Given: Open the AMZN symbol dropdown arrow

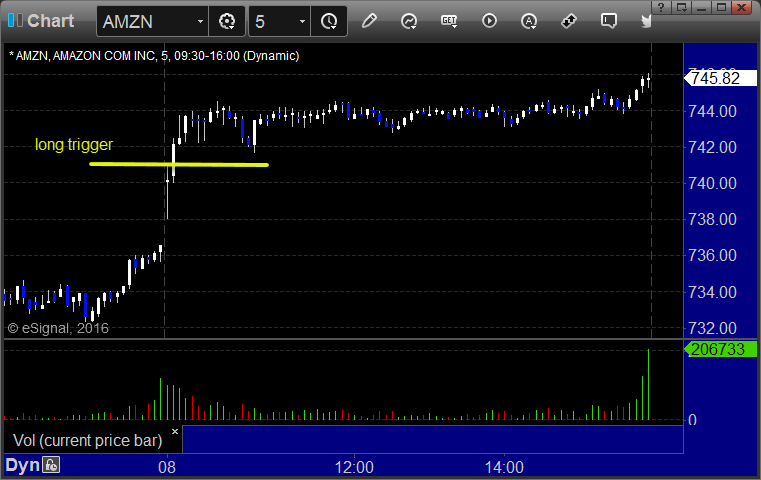Looking at the screenshot, I should point(200,21).
